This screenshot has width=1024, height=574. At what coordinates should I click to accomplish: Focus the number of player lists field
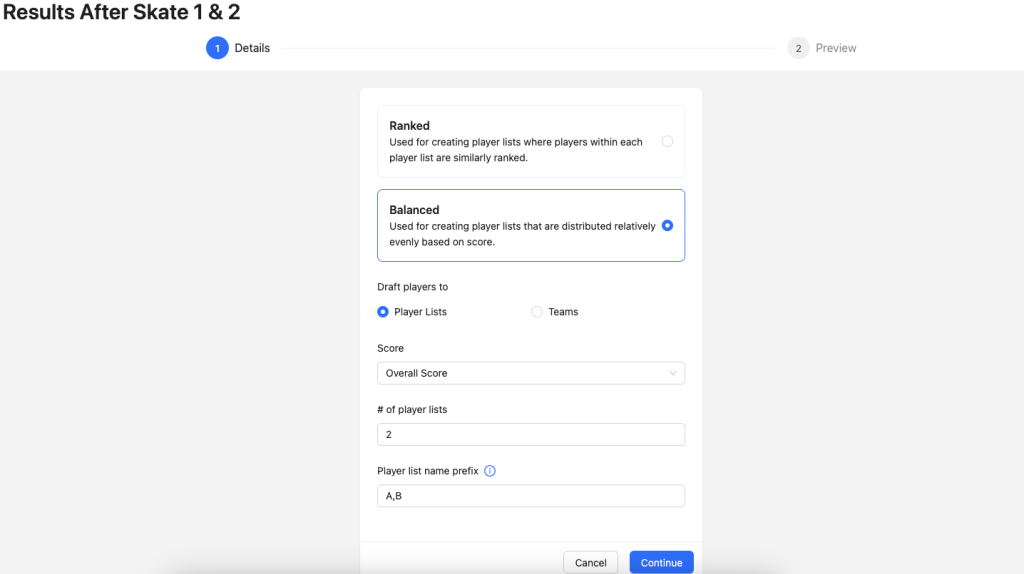pyautogui.click(x=530, y=435)
